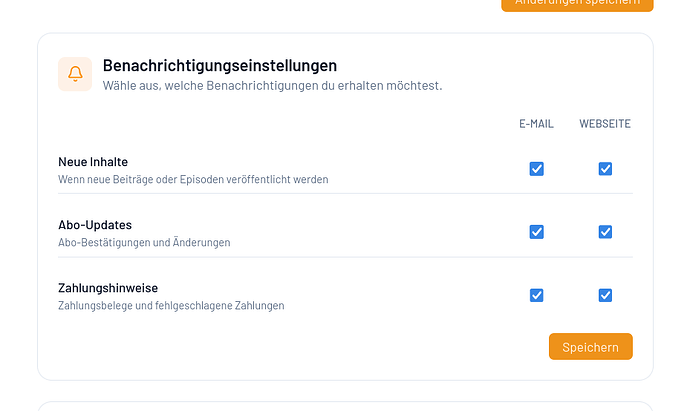
Task: Click the orange bell notification icon
Action: coord(75,74)
